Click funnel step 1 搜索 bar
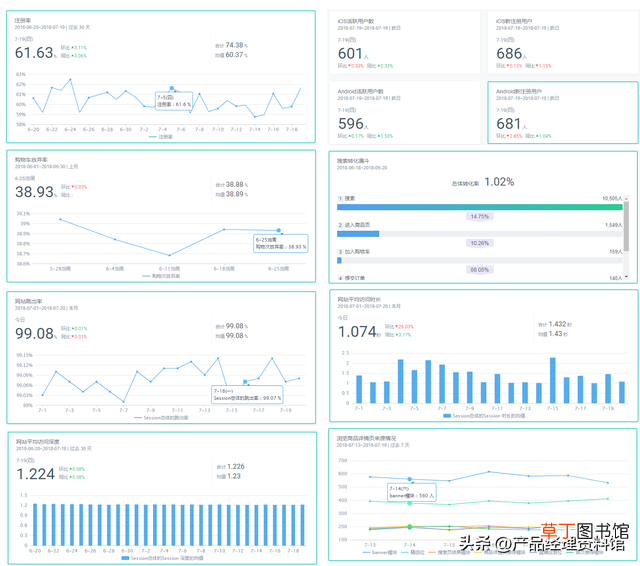The width and height of the screenshot is (640, 566). [480, 207]
